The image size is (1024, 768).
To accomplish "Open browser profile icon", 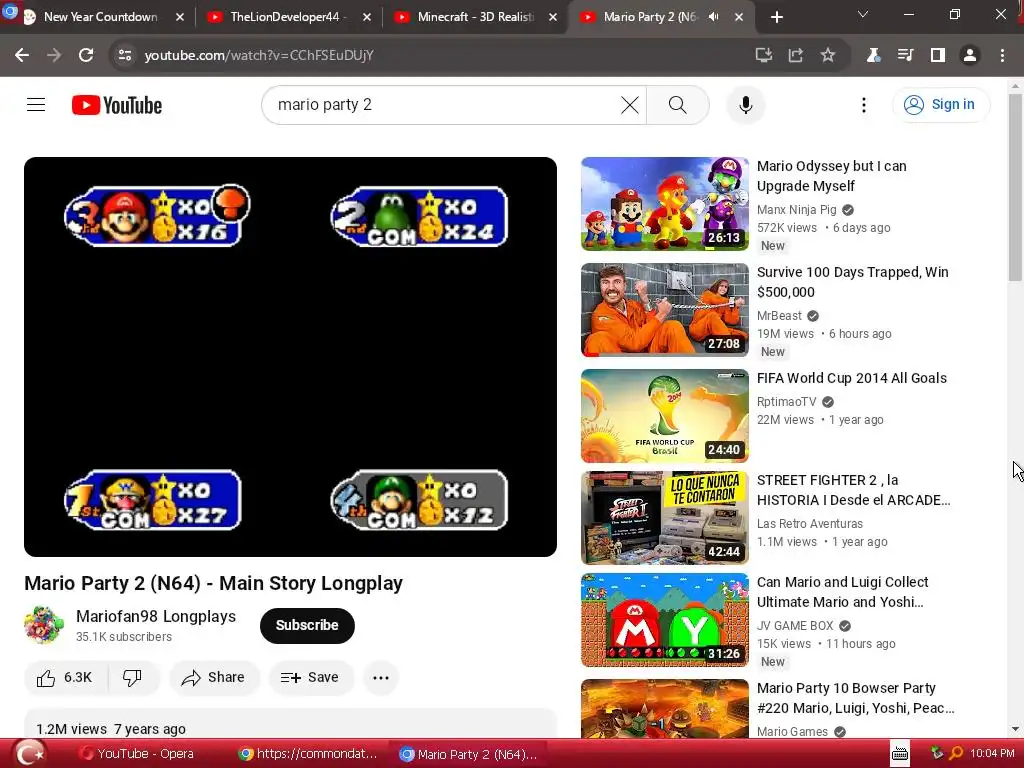I will click(x=970, y=56).
